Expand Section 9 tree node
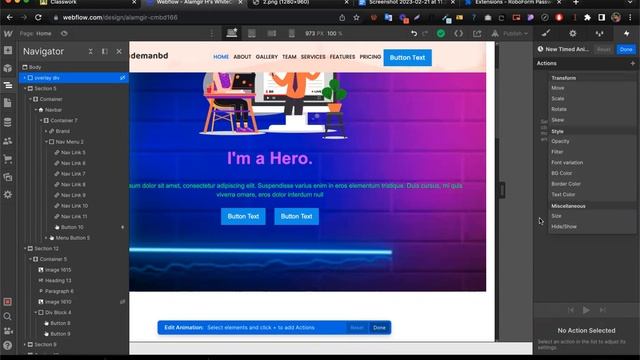Screen dimensions: 640x360 tap(25, 344)
